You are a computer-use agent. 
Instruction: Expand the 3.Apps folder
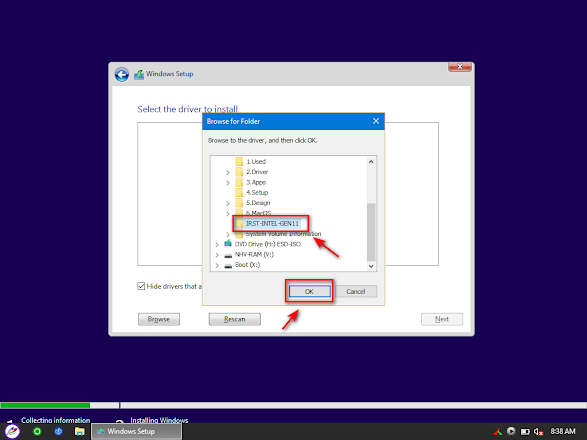click(228, 183)
